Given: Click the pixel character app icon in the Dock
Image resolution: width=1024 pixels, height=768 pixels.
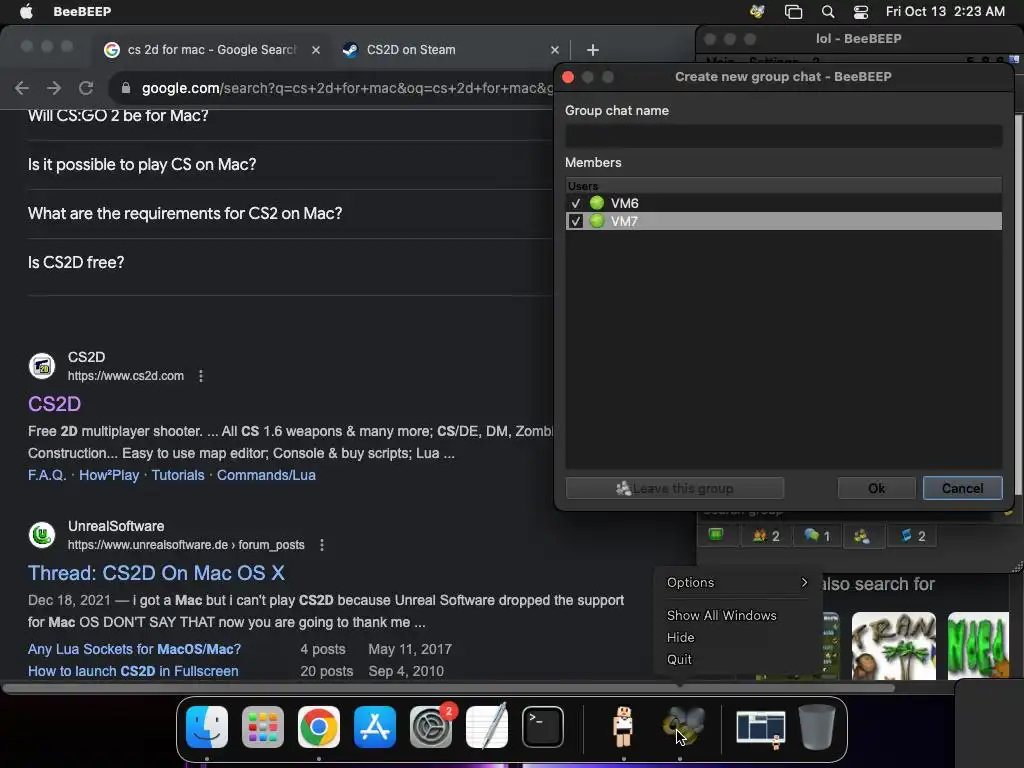Looking at the screenshot, I should pos(623,726).
